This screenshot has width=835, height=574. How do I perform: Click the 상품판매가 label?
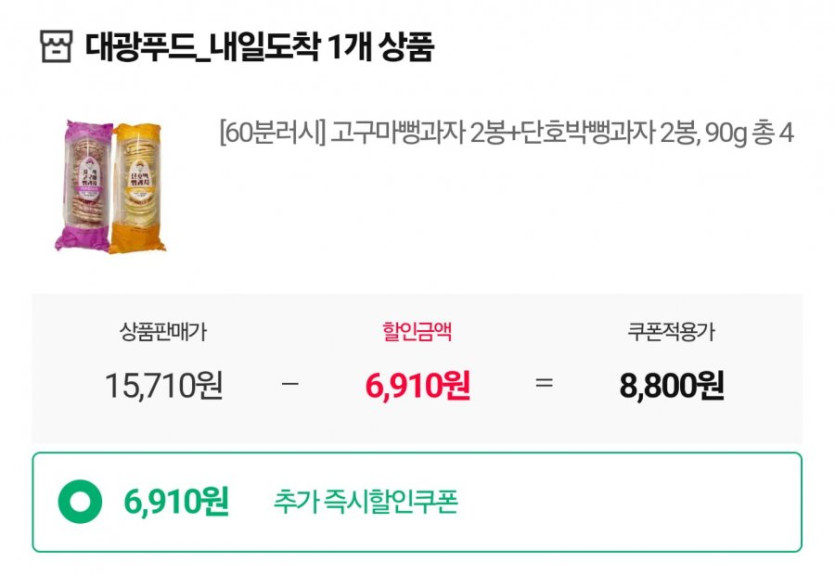(x=163, y=333)
